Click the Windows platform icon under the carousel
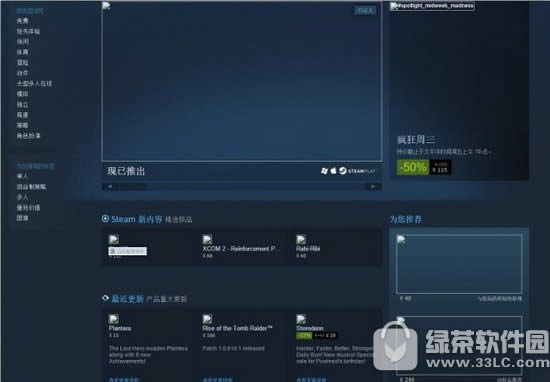The width and height of the screenshot is (550, 382). (324, 171)
